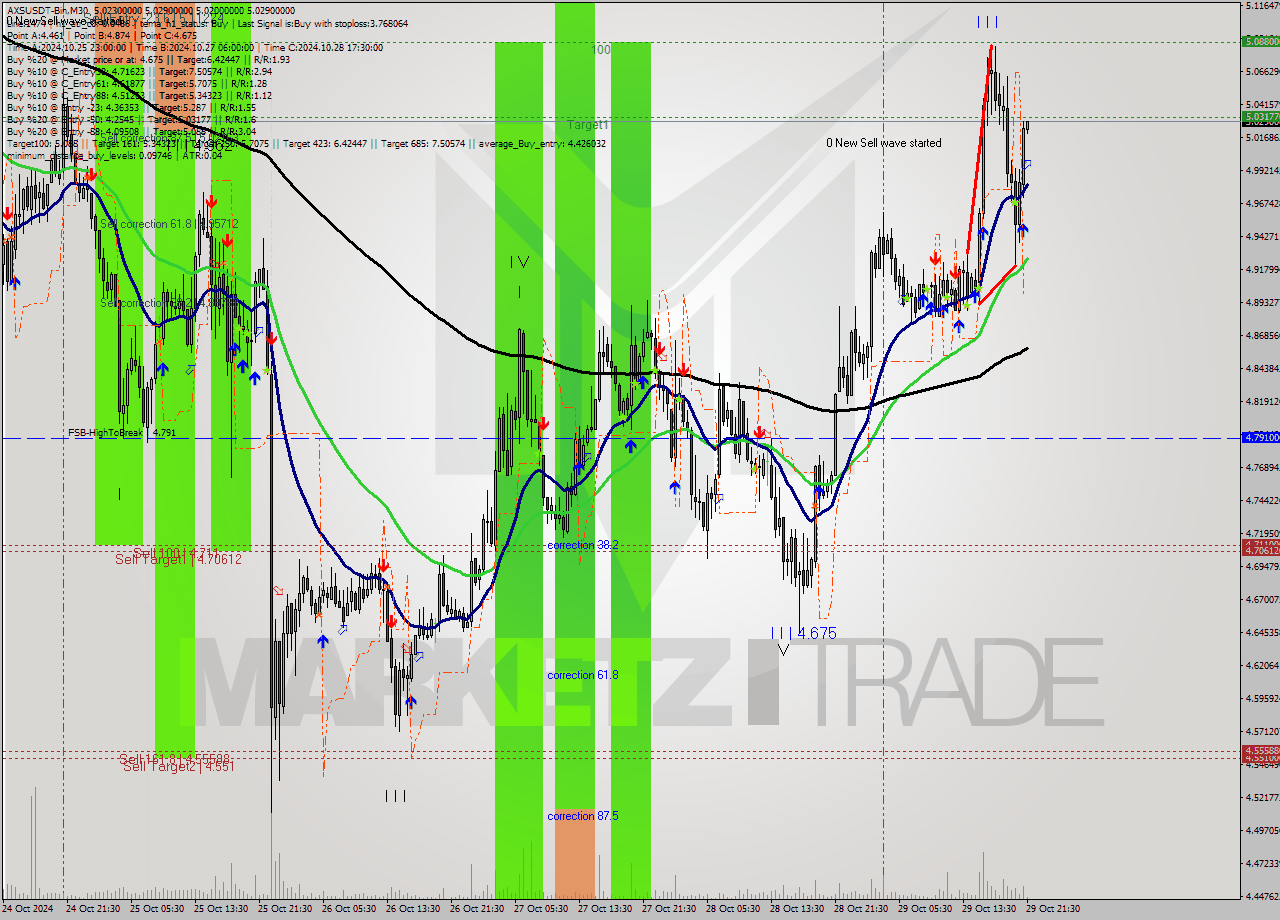Click the '25 Oct 21:30' time axis label
Viewport: 1280px width, 920px height.
tap(287, 909)
